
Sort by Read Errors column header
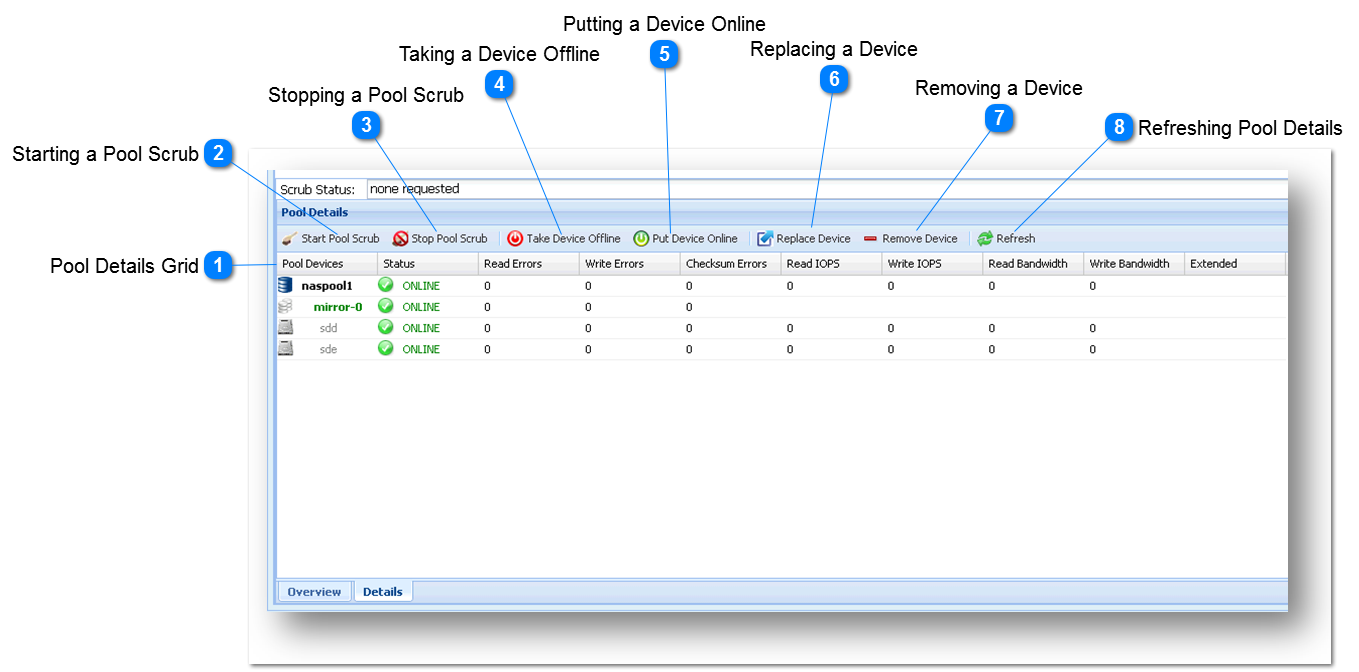(x=529, y=264)
